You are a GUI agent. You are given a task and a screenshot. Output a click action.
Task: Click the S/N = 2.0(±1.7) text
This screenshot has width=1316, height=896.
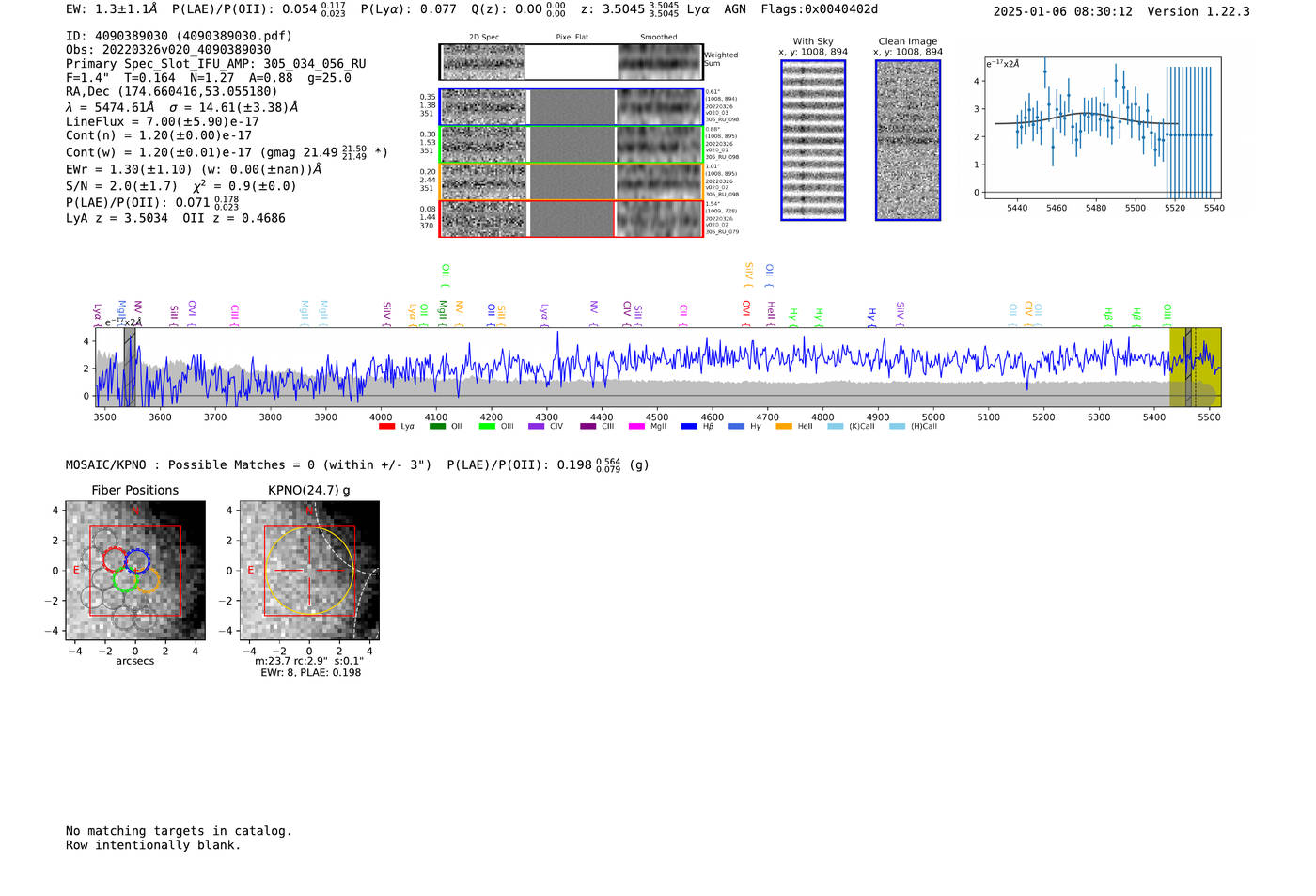(x=121, y=186)
